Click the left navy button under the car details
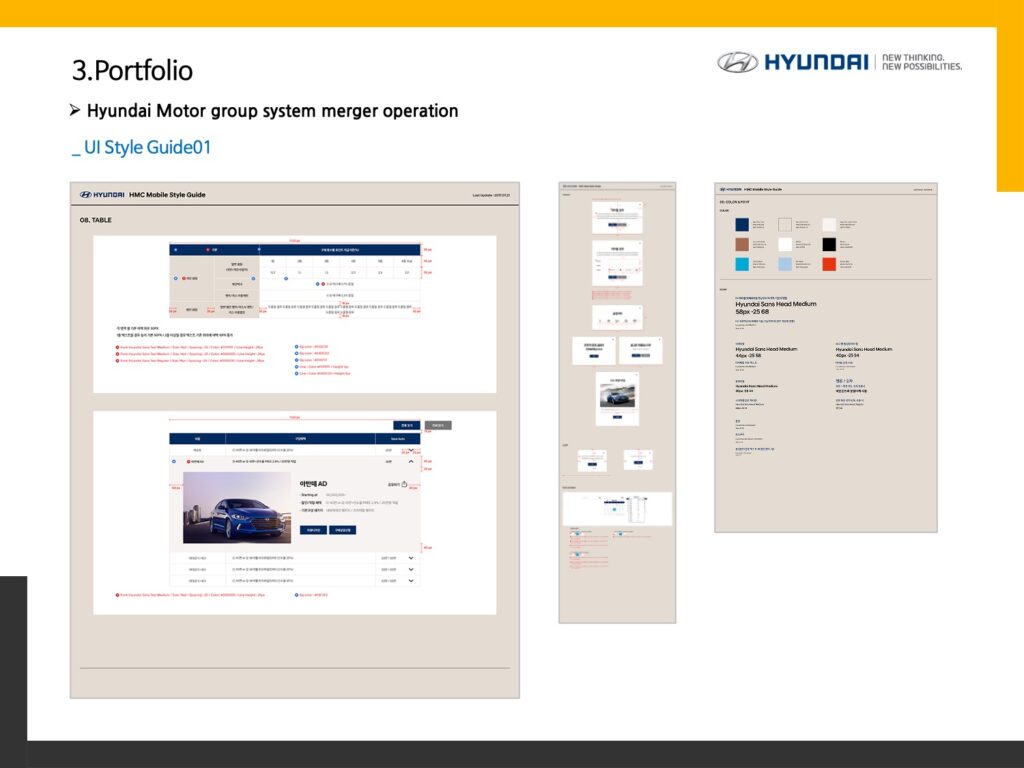1024x768 pixels. [313, 529]
